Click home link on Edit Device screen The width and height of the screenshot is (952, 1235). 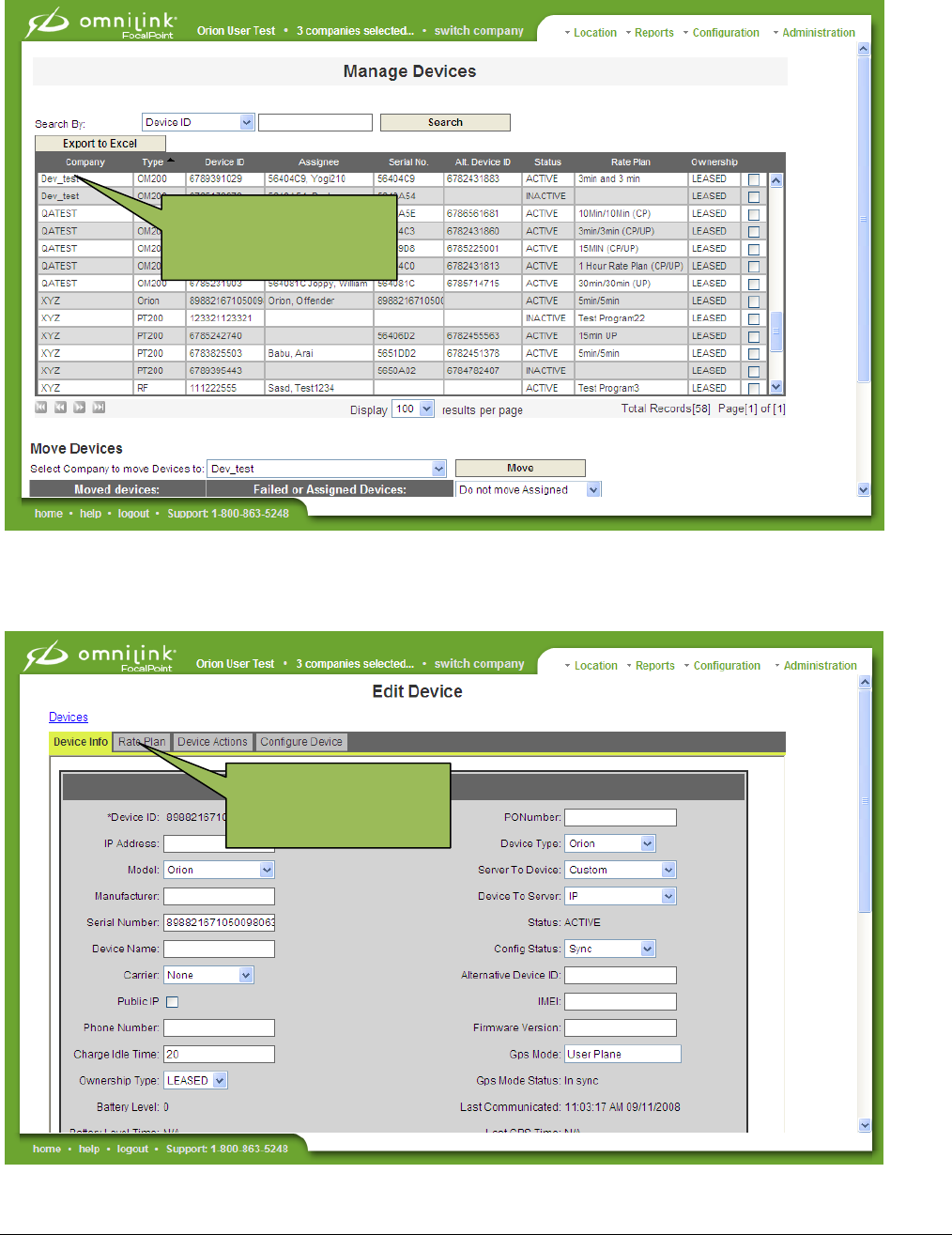coord(47,1149)
